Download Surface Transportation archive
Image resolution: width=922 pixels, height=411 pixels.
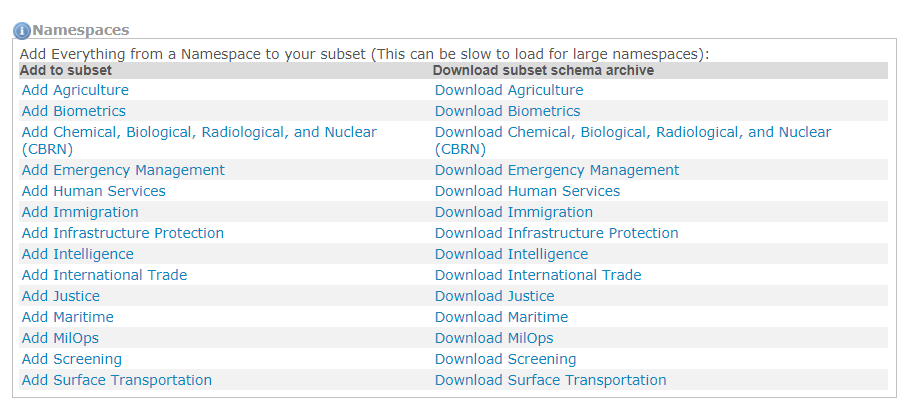pyautogui.click(x=550, y=380)
